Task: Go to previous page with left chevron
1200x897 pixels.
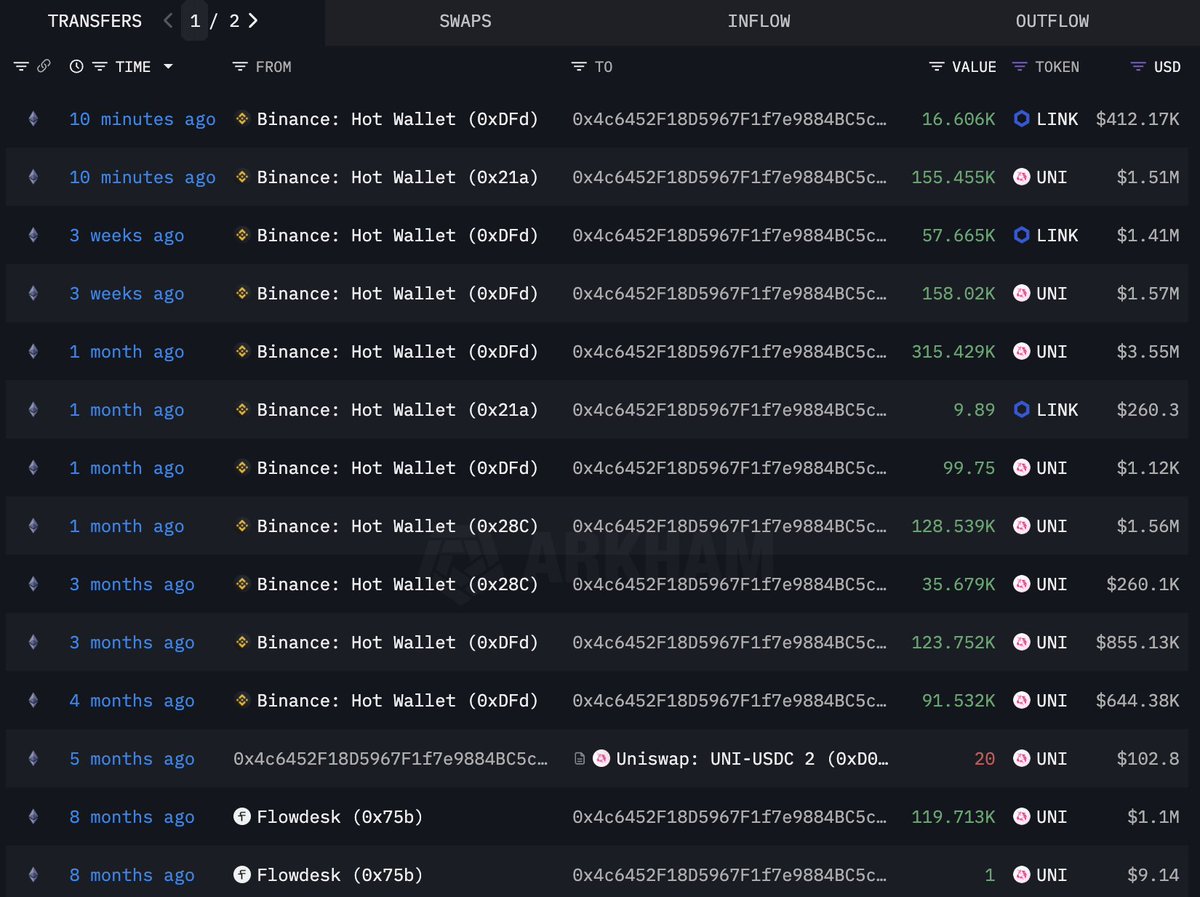Action: [168, 20]
